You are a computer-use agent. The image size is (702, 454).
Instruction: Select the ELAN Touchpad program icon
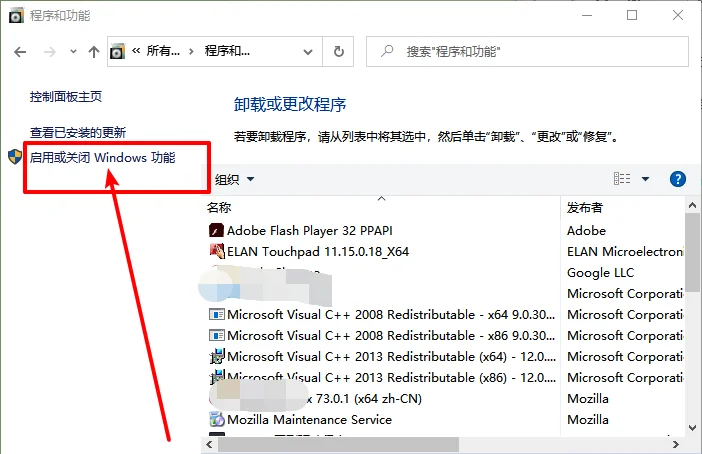click(217, 251)
